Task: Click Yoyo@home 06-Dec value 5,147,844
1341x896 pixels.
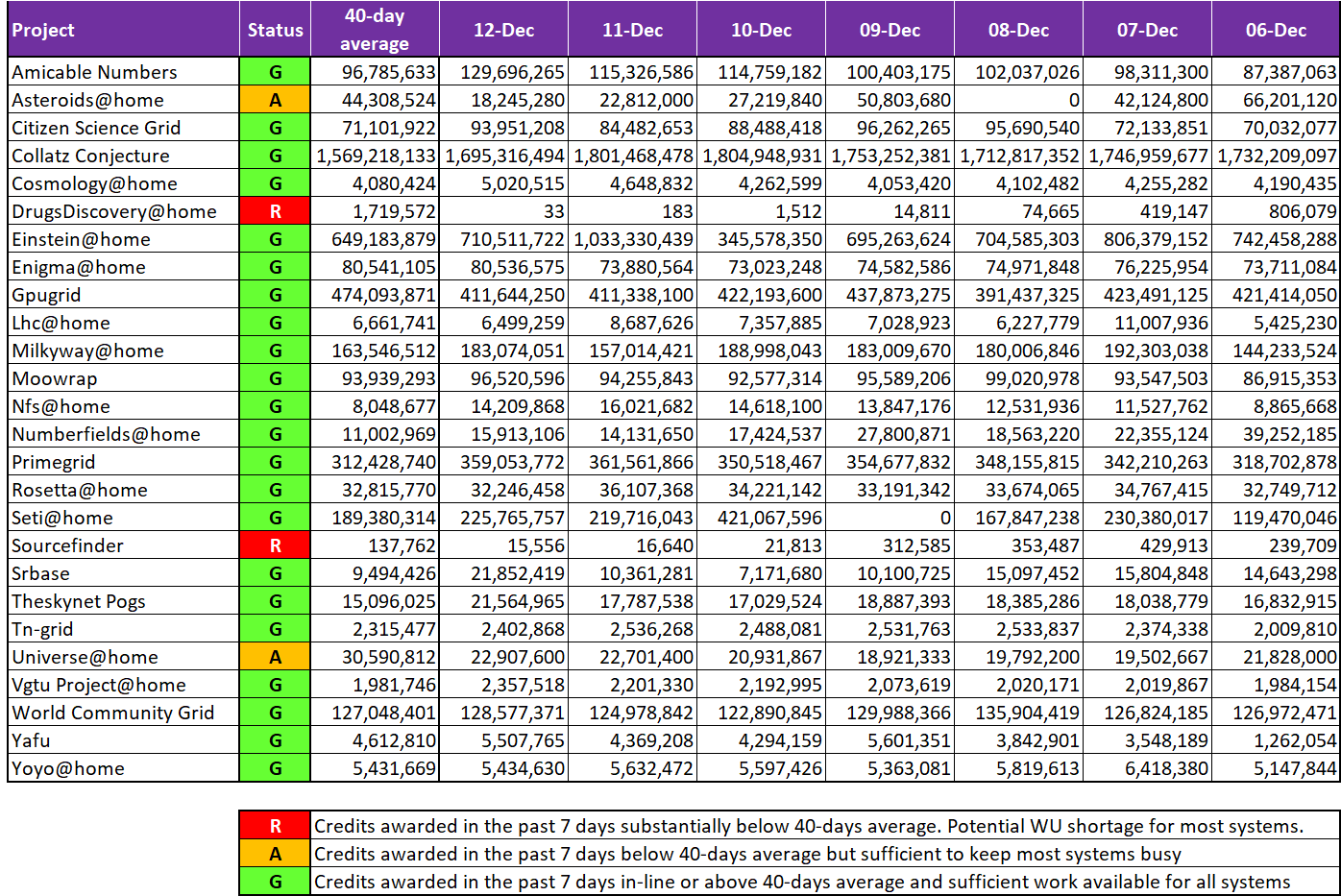Action: 1276,768
